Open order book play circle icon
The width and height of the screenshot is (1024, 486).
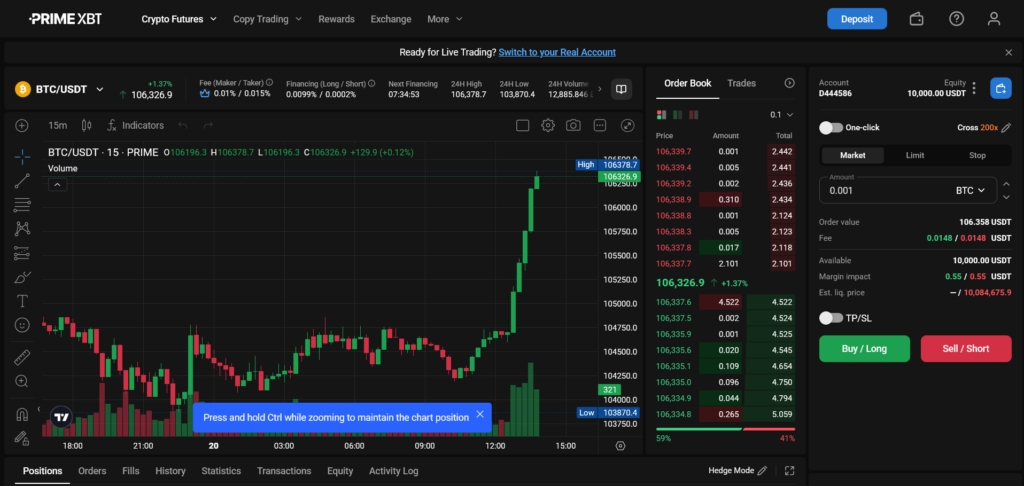[x=790, y=83]
